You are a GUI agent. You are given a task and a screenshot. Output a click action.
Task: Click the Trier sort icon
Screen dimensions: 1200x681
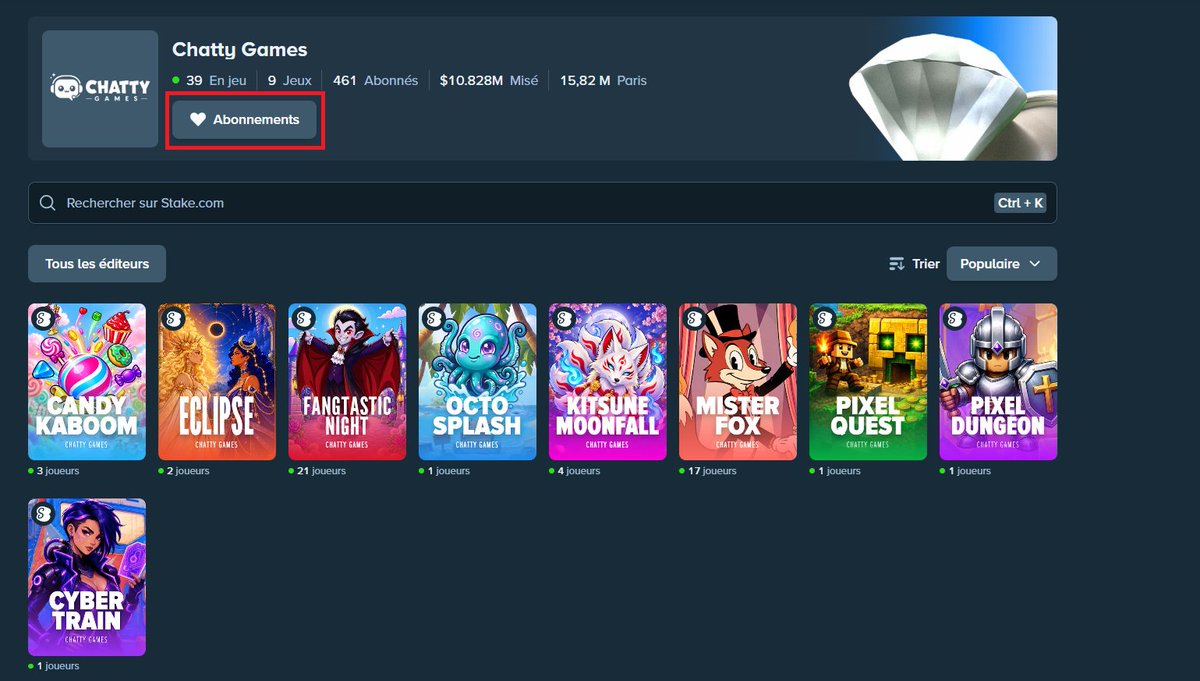click(x=897, y=264)
